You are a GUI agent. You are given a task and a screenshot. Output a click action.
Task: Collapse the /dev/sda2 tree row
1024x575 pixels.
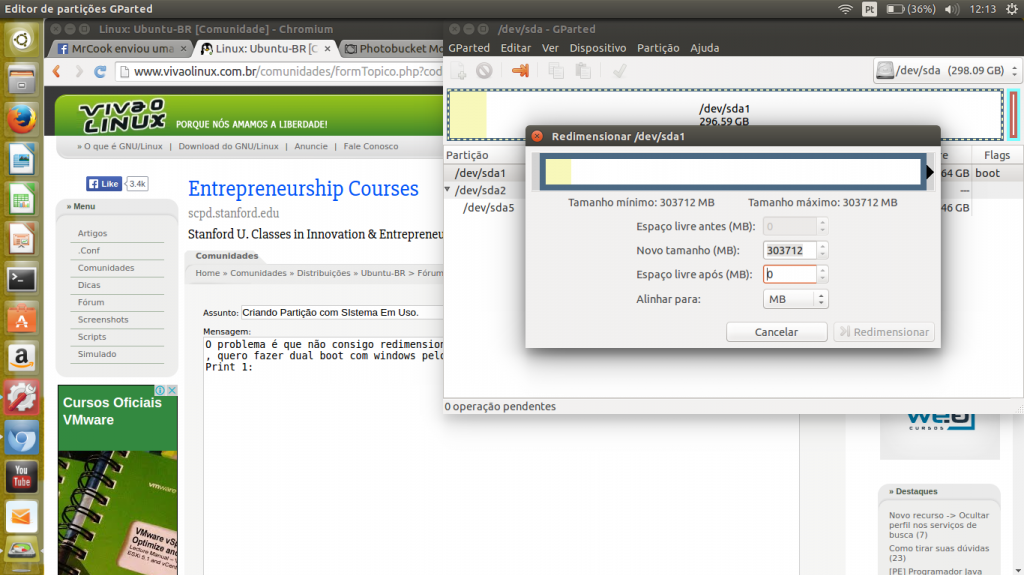tap(449, 190)
